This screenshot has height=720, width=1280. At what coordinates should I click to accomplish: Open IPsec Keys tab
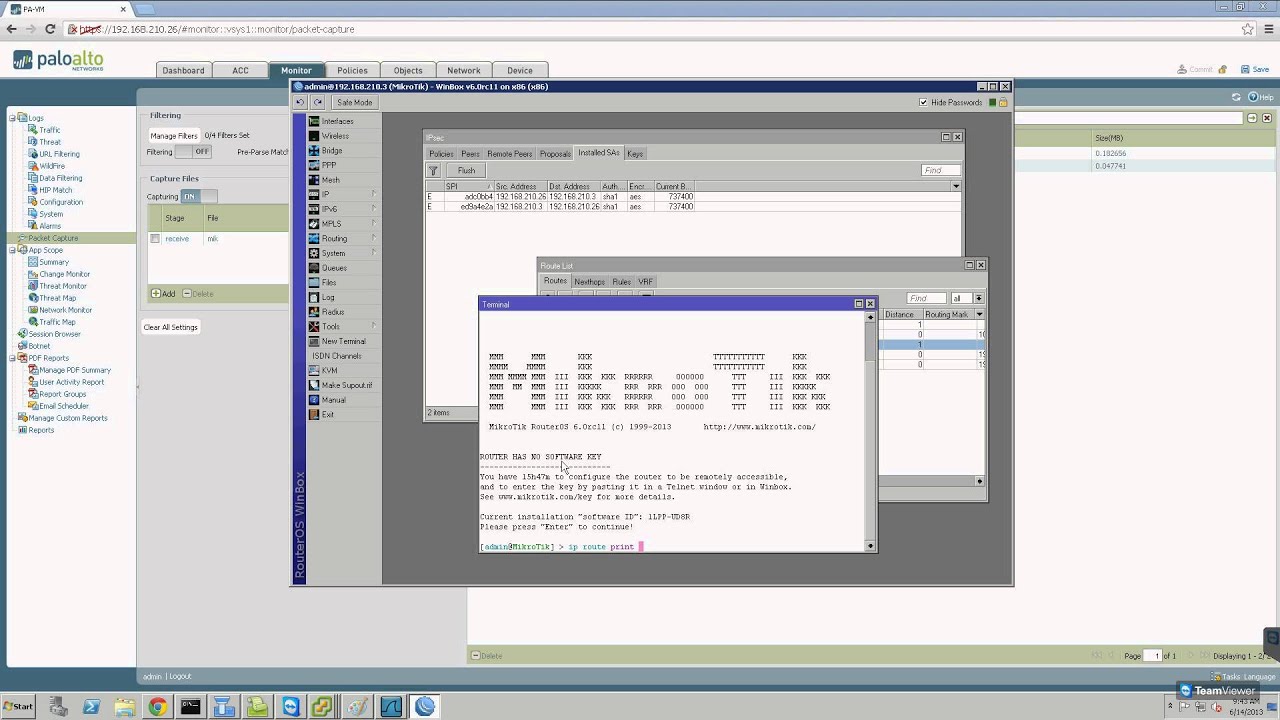635,154
